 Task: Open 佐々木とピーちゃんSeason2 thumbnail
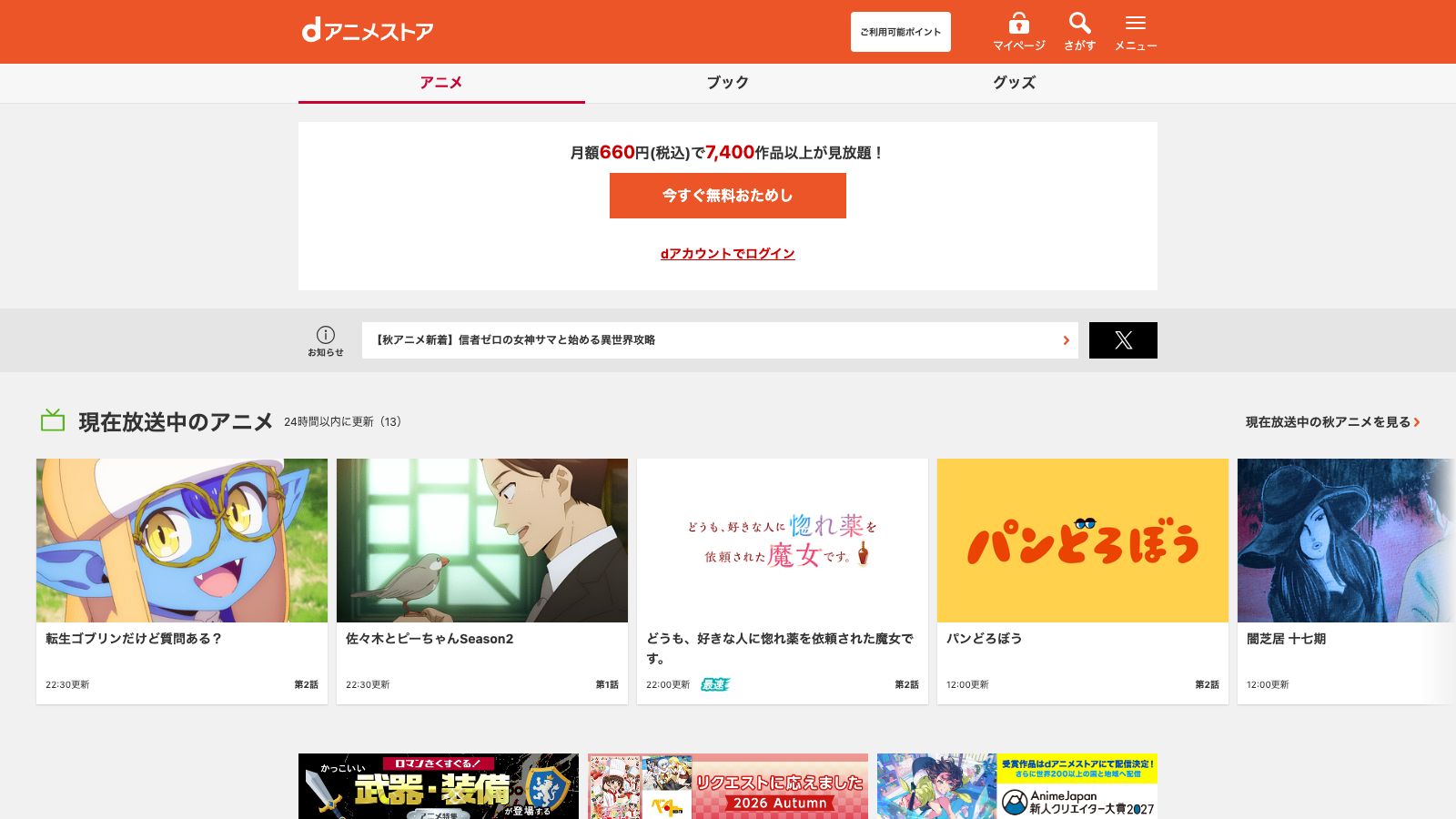(482, 541)
